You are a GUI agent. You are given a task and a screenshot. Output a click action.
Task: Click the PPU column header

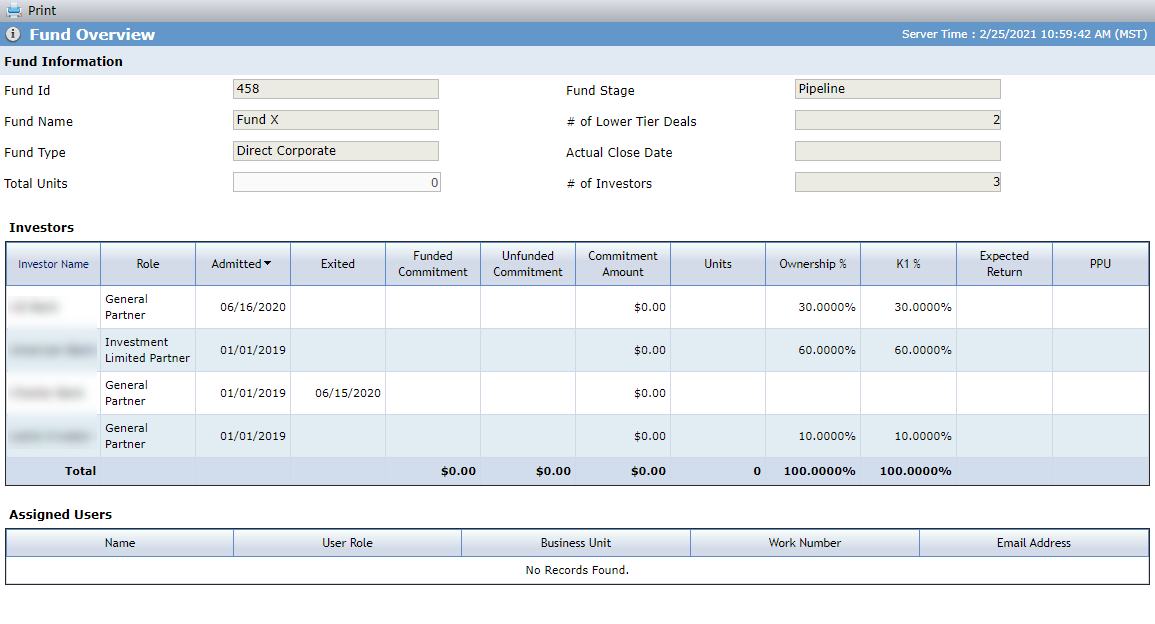pyautogui.click(x=1100, y=264)
